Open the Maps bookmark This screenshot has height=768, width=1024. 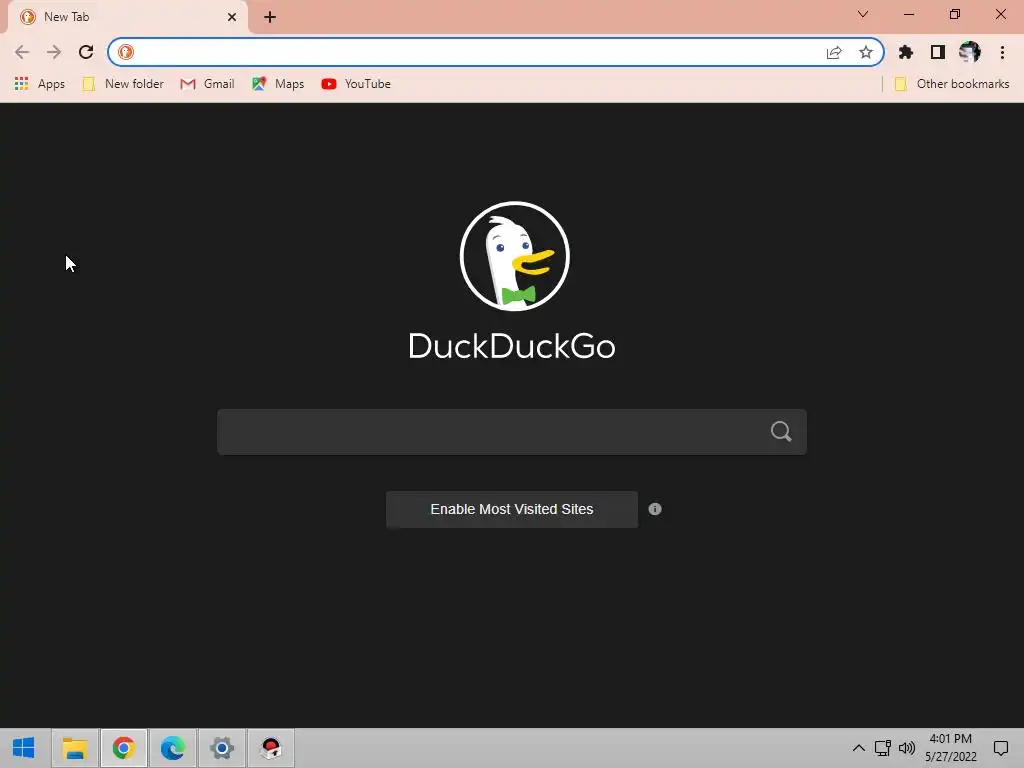click(278, 84)
